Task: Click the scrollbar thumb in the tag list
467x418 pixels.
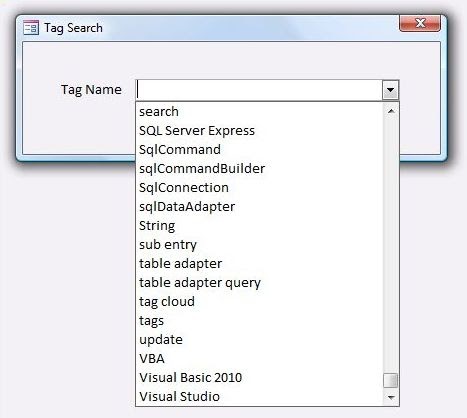Action: coord(391,380)
